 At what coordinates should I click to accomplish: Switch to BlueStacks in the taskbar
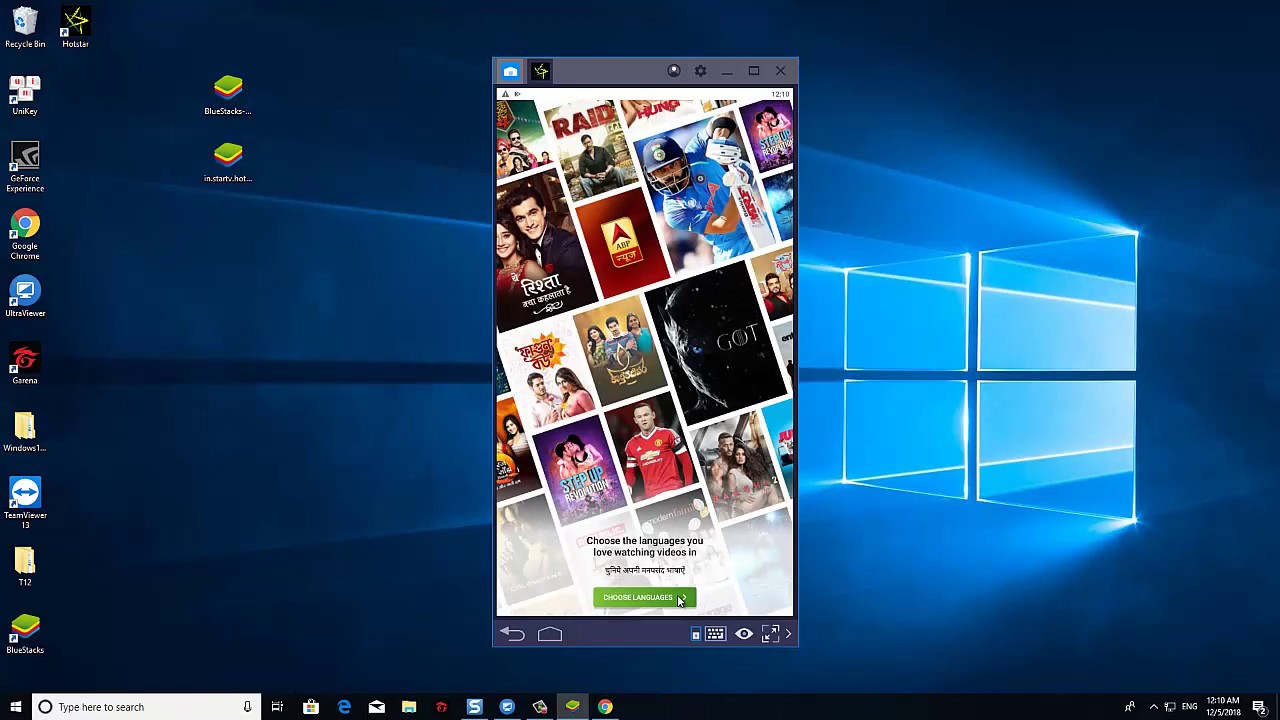(x=572, y=707)
